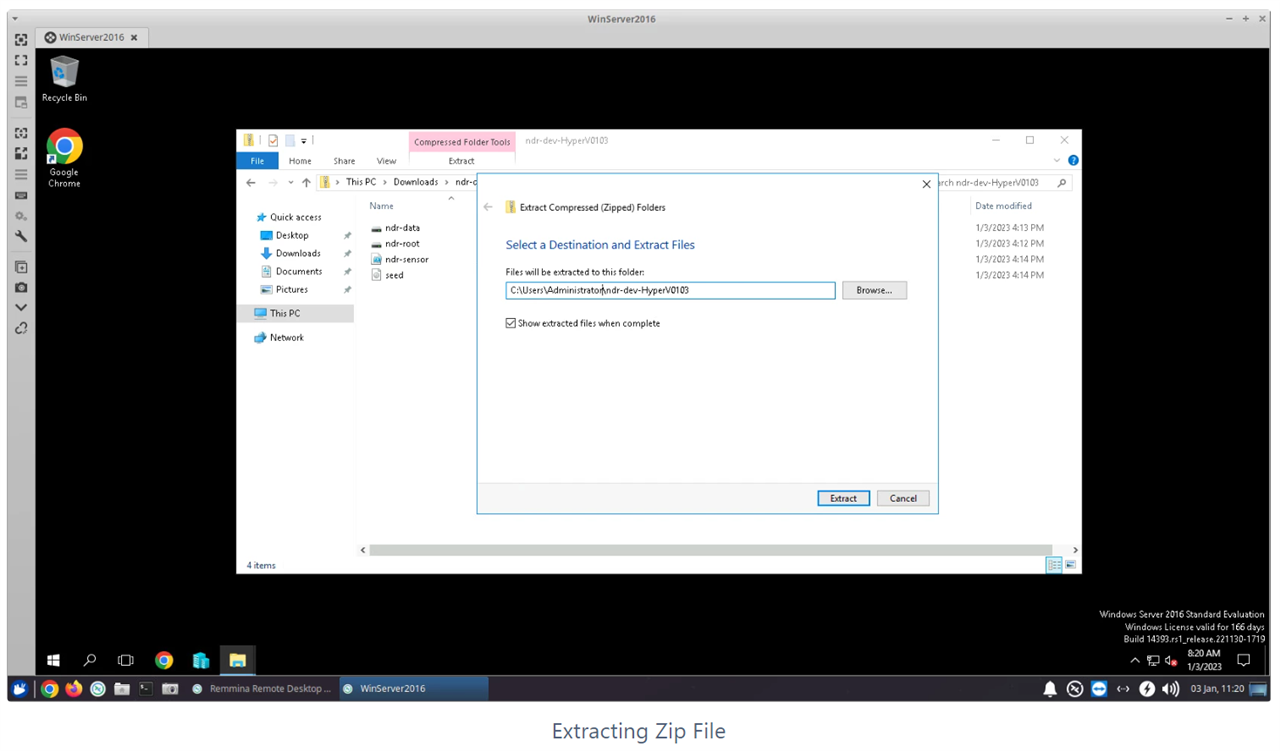Sort by the Name column header
This screenshot has width=1280, height=751.
tap(381, 206)
